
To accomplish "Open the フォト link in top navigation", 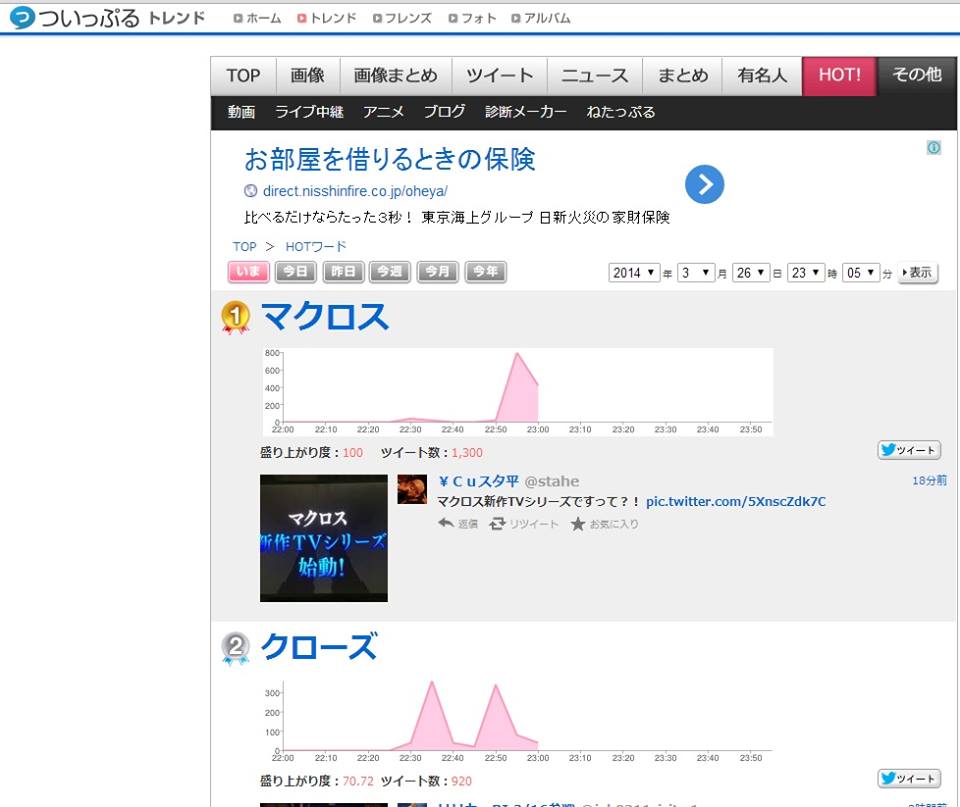I will tap(472, 18).
